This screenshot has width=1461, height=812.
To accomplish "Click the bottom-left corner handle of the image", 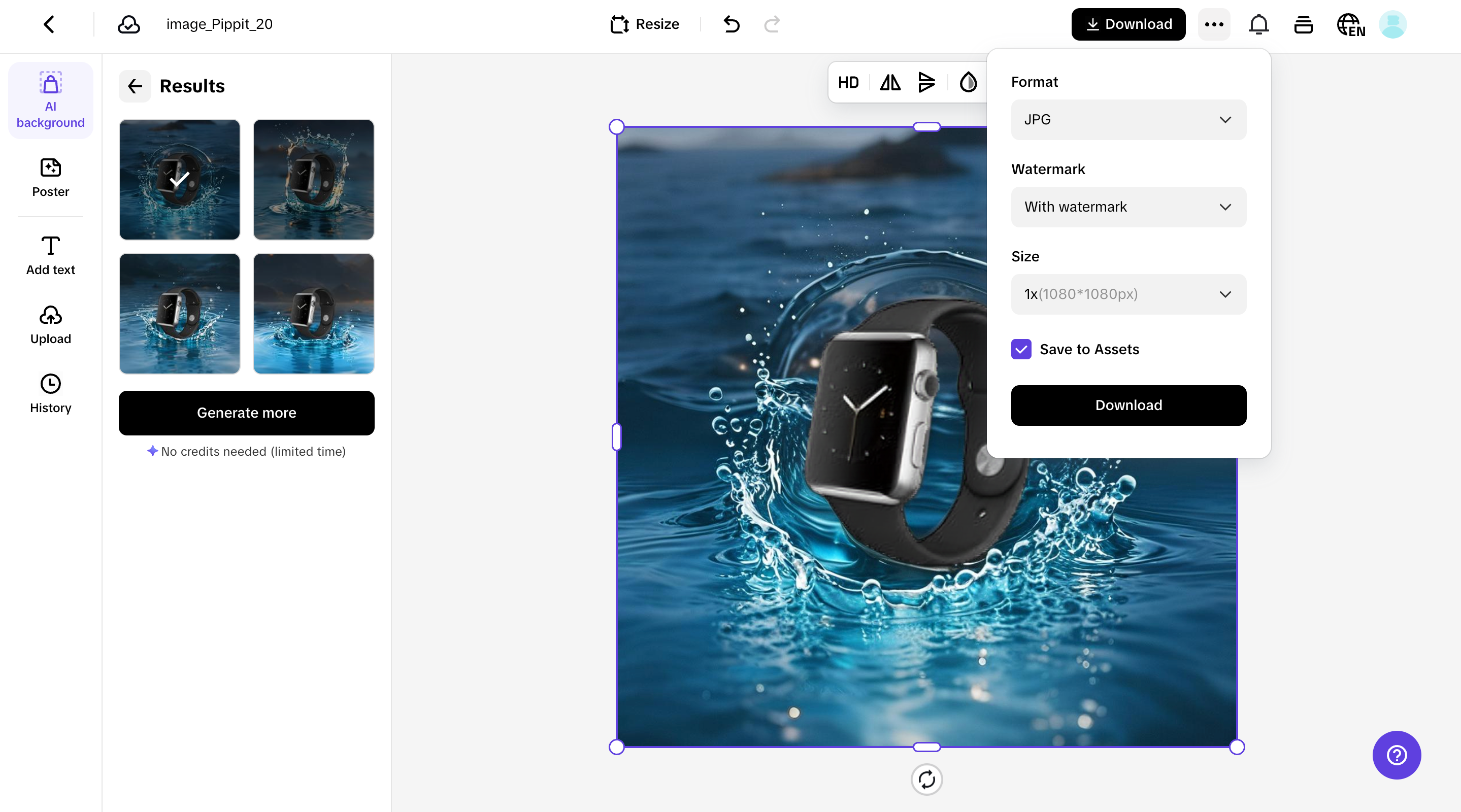I will tap(616, 748).
